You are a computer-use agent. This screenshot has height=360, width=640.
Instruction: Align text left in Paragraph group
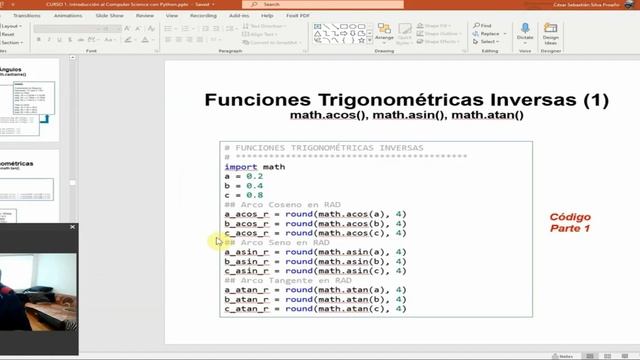[168, 40]
